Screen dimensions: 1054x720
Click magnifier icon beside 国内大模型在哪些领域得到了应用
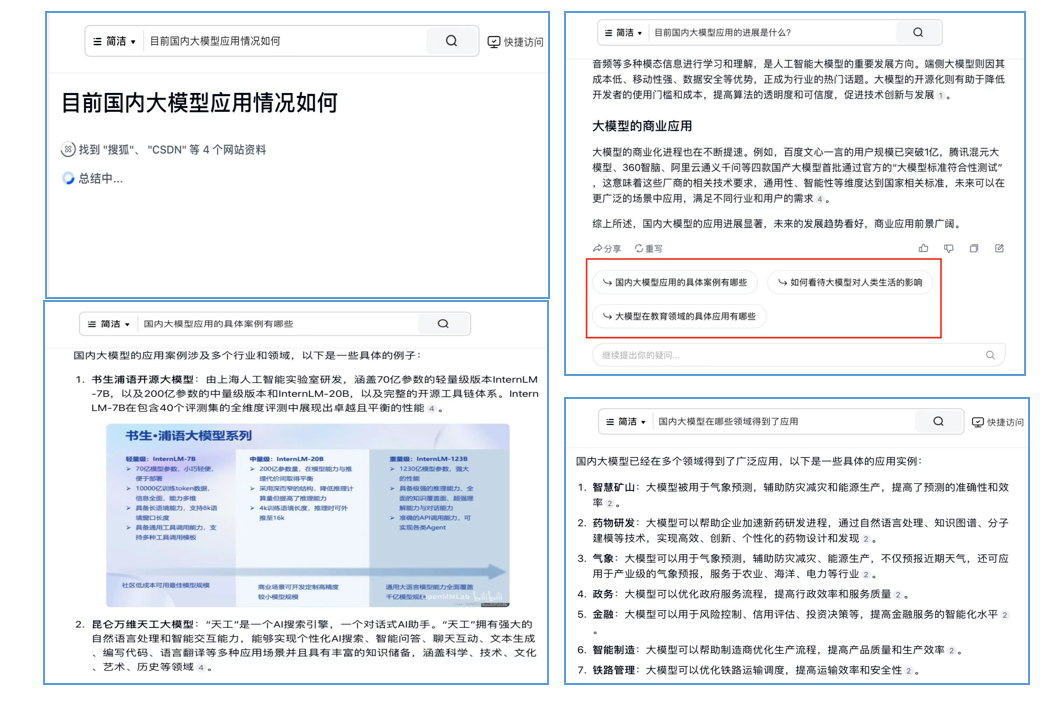938,422
